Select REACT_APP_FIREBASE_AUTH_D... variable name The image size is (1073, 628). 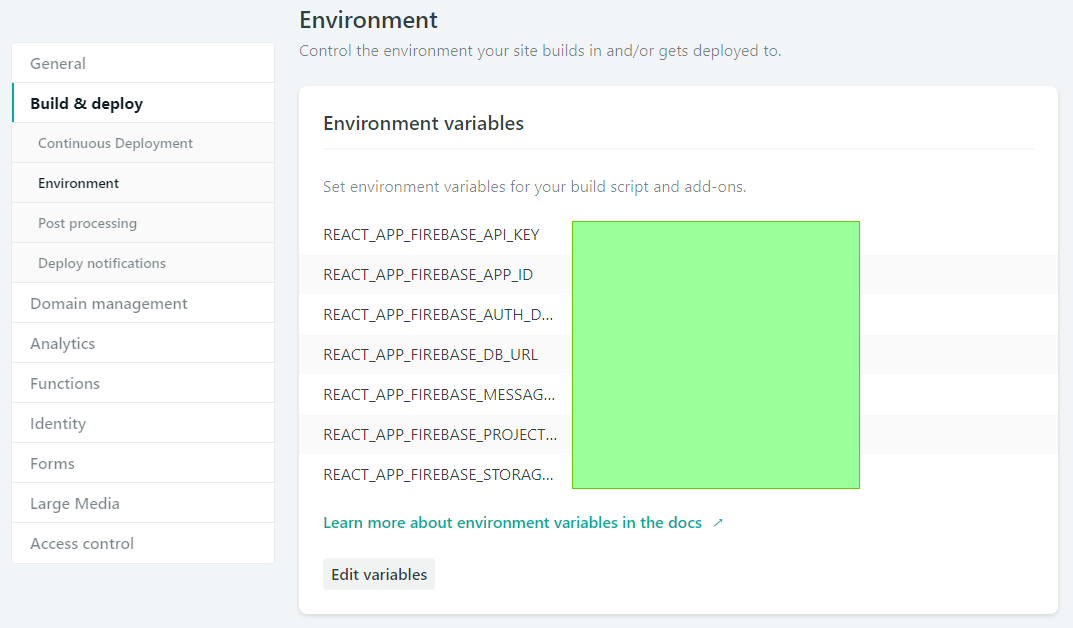pos(438,315)
